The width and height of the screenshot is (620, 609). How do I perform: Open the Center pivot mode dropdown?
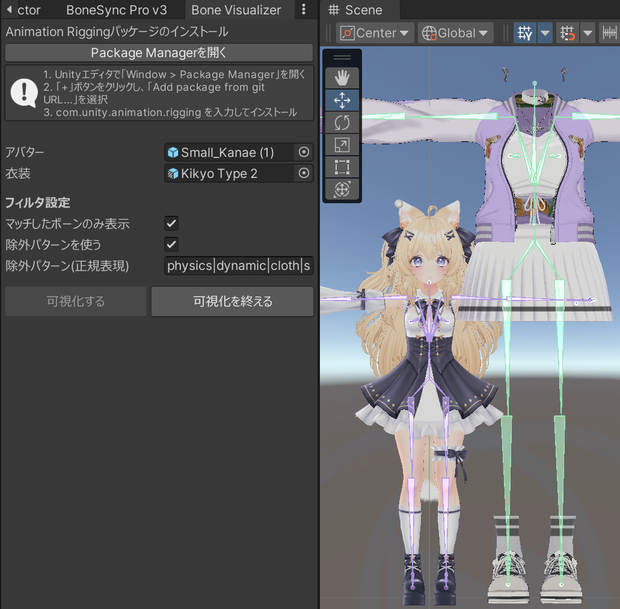click(x=375, y=33)
